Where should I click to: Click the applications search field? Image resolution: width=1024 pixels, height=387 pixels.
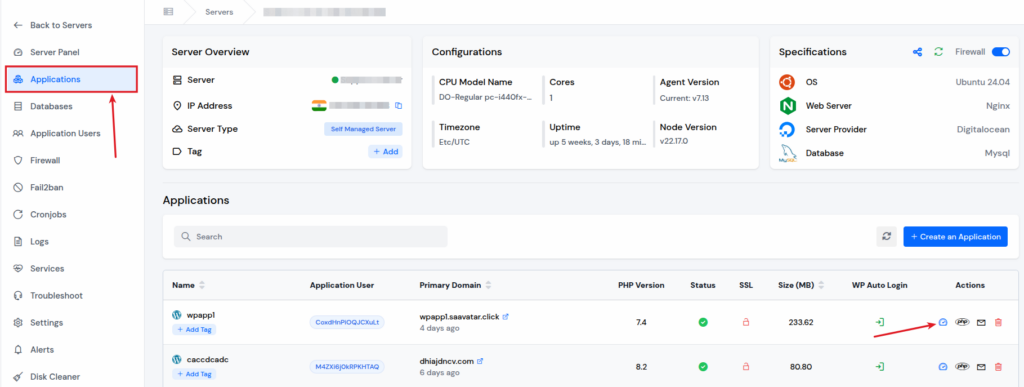click(311, 236)
